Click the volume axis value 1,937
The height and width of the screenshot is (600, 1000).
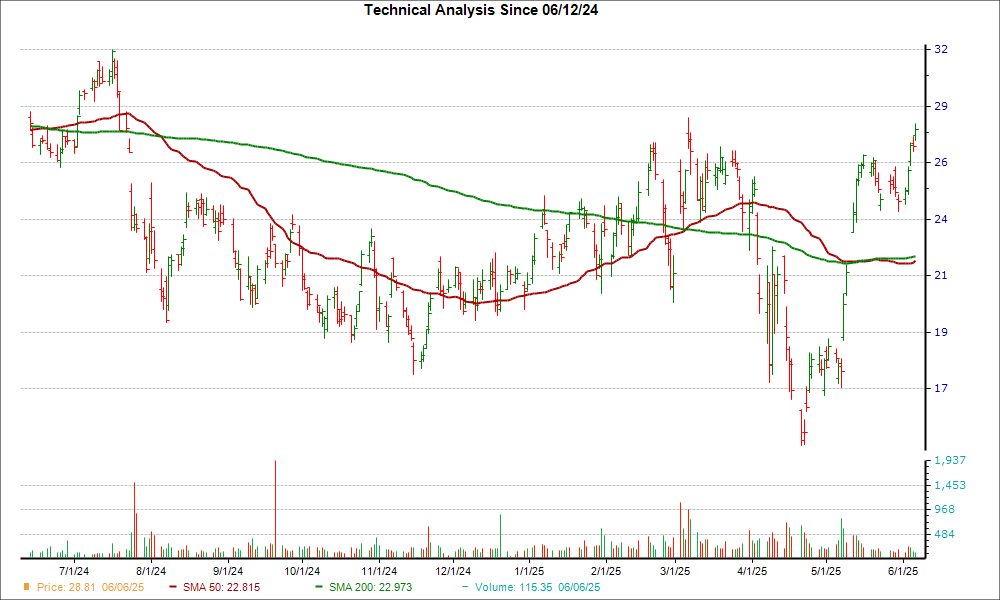[950, 460]
